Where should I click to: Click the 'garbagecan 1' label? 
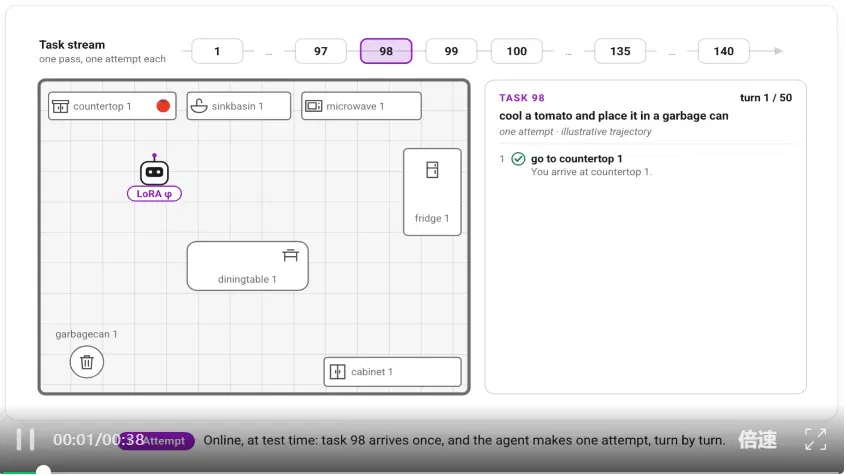(86, 334)
